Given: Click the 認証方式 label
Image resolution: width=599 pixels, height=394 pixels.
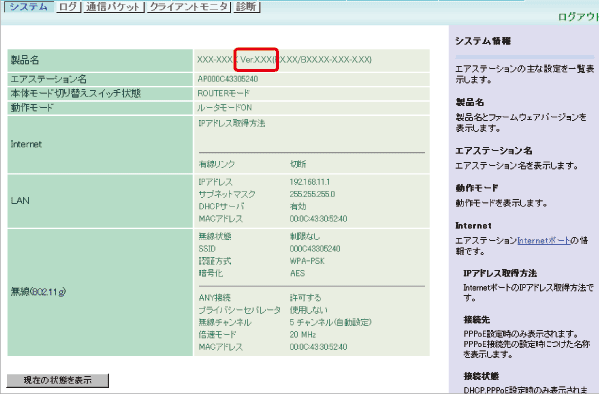Looking at the screenshot, I should pos(215,261).
